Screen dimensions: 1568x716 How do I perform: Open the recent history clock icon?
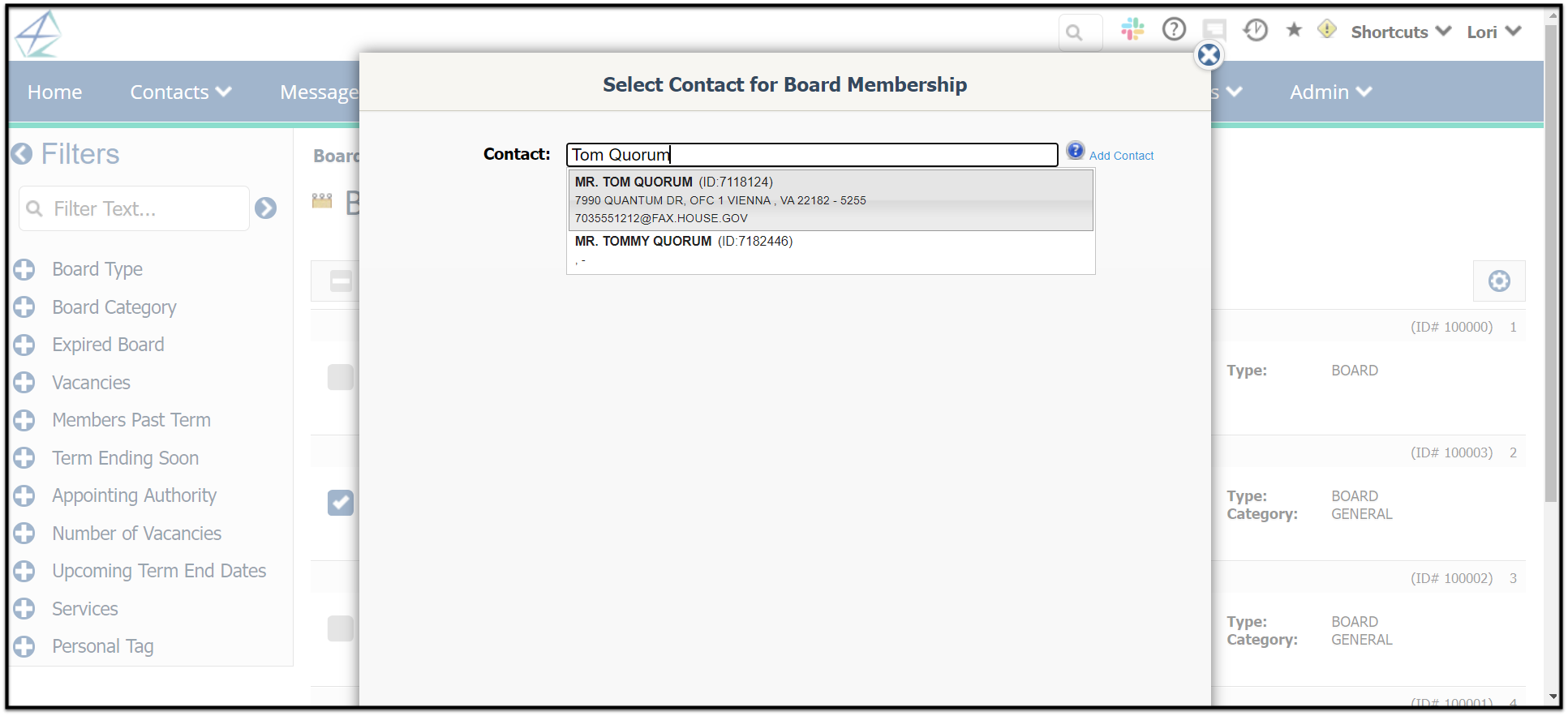pyautogui.click(x=1255, y=30)
